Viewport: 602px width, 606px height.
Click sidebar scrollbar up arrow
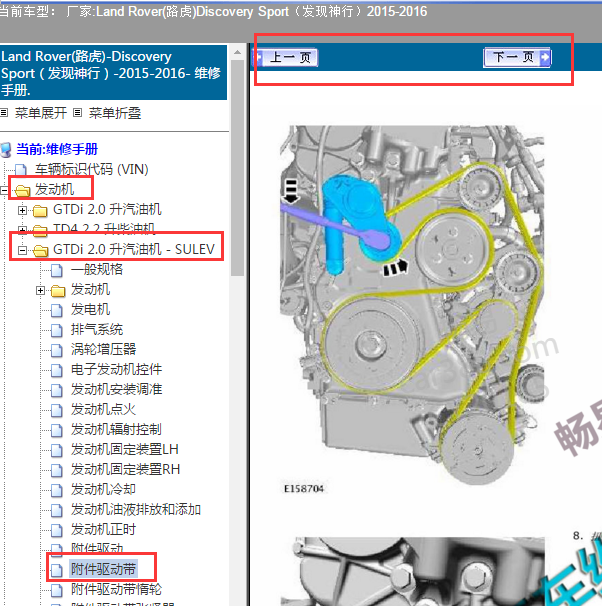pos(238,52)
